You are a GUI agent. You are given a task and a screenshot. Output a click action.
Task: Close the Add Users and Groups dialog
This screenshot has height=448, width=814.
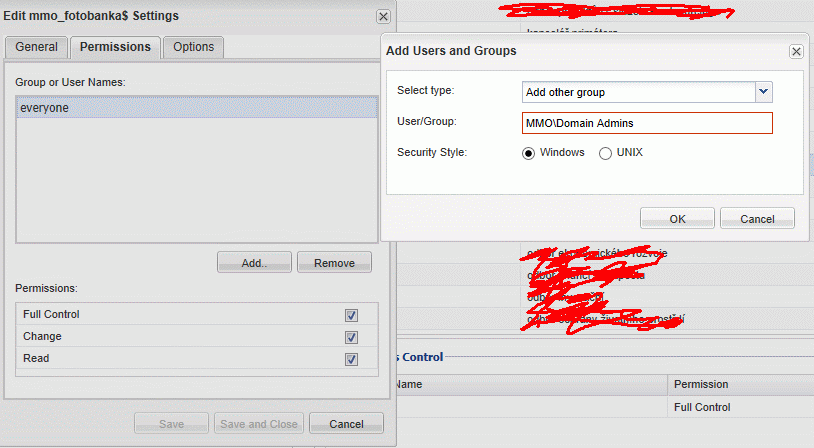796,51
